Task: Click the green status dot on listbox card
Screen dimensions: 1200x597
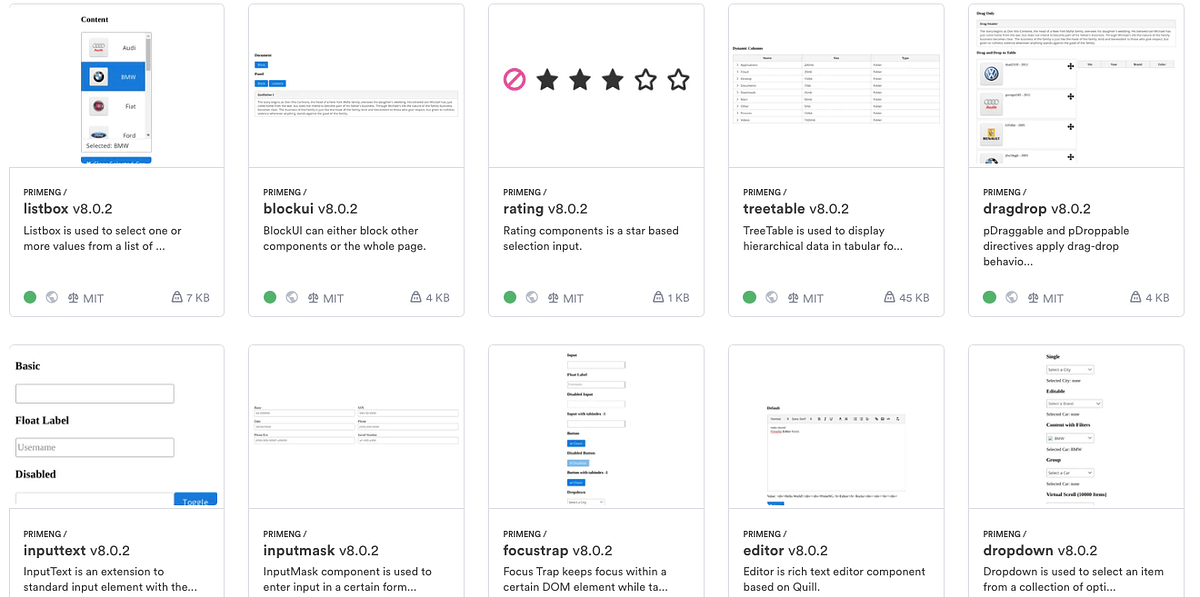Action: point(30,297)
